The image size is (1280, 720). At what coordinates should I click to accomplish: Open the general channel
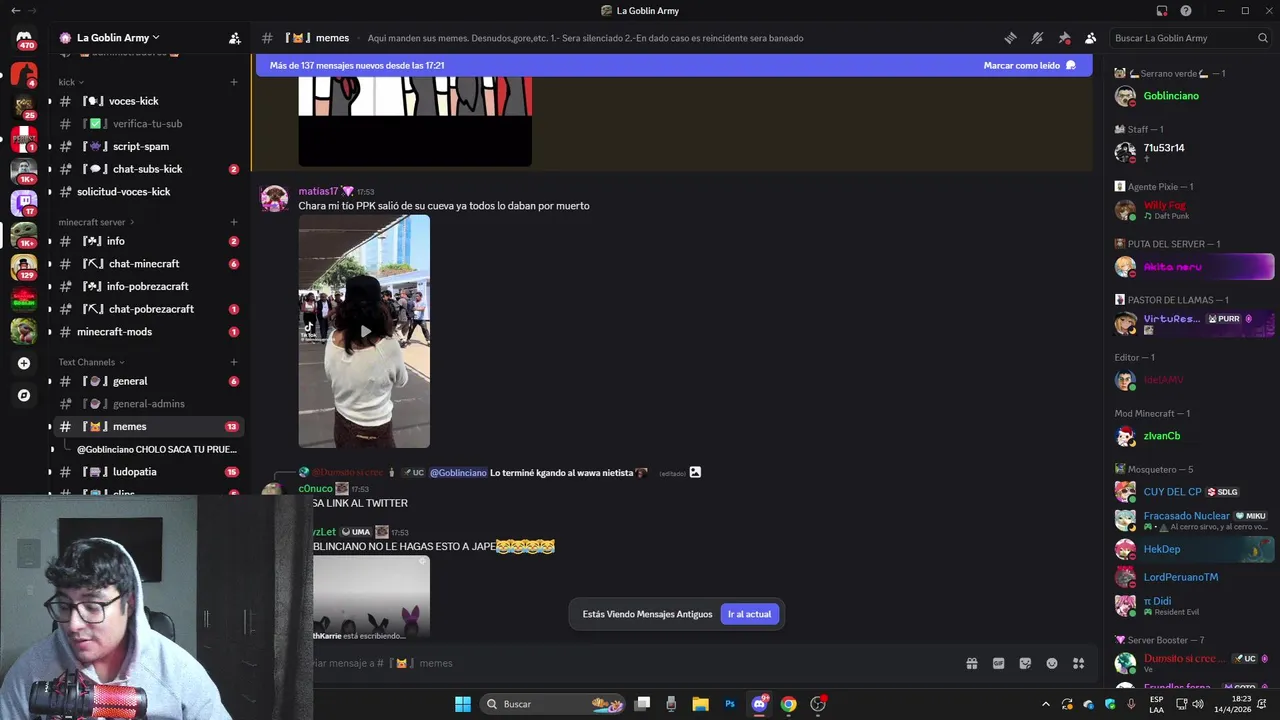point(147,381)
